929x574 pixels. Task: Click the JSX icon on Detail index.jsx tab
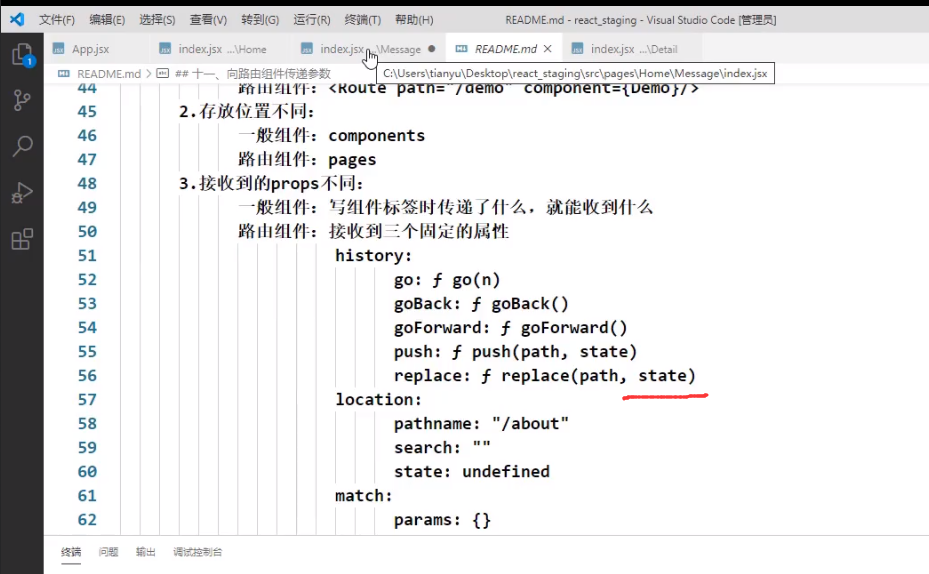click(x=577, y=49)
